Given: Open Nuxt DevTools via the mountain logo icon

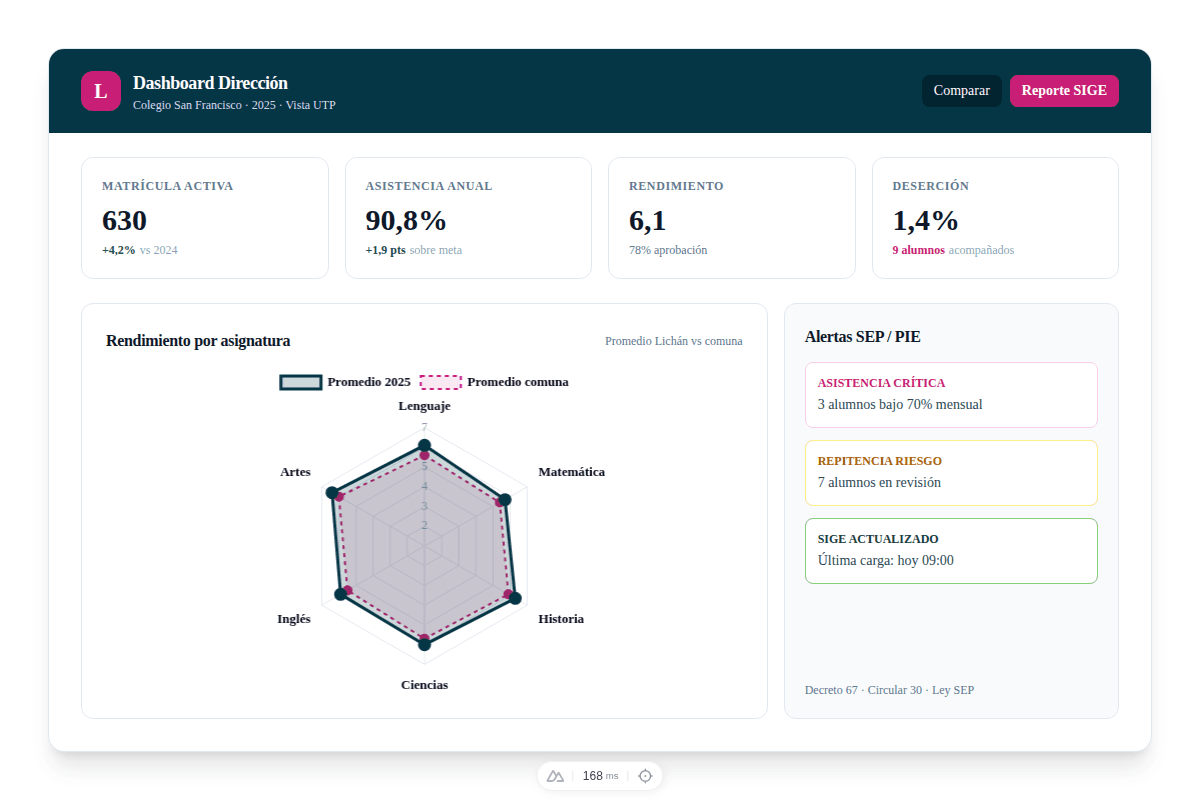Looking at the screenshot, I should [555, 776].
